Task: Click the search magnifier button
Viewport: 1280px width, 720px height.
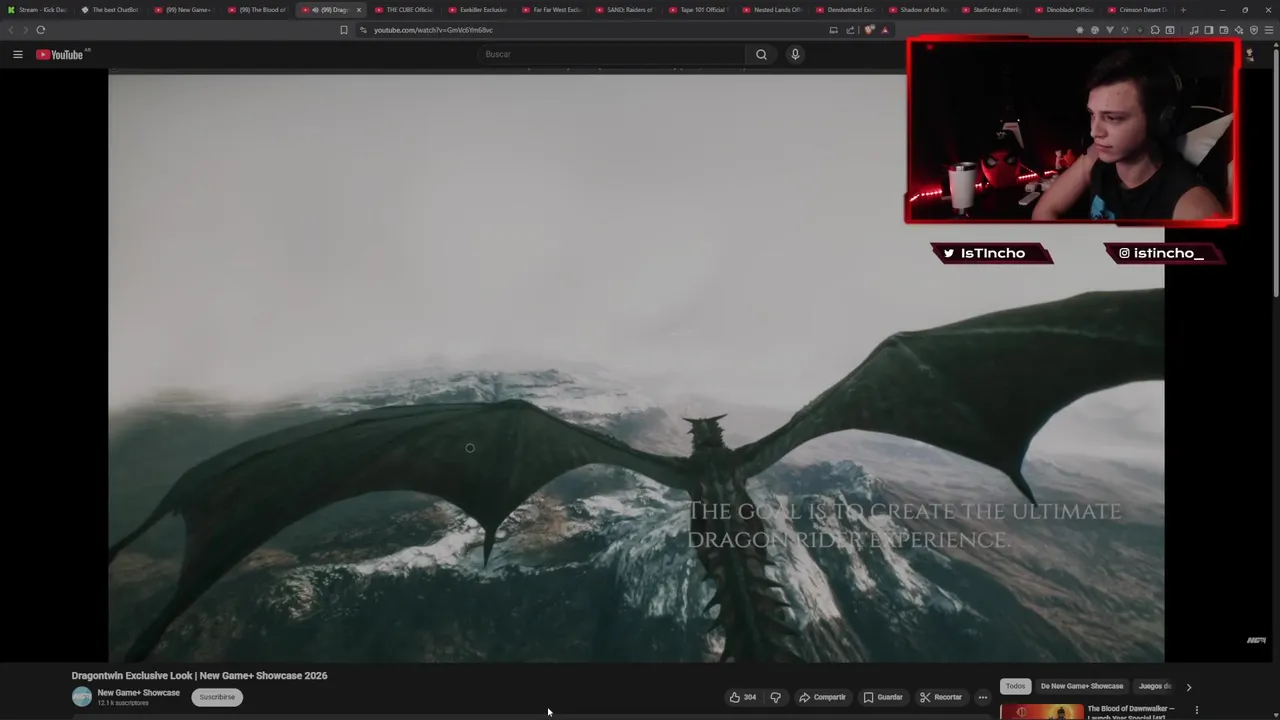Action: [761, 54]
